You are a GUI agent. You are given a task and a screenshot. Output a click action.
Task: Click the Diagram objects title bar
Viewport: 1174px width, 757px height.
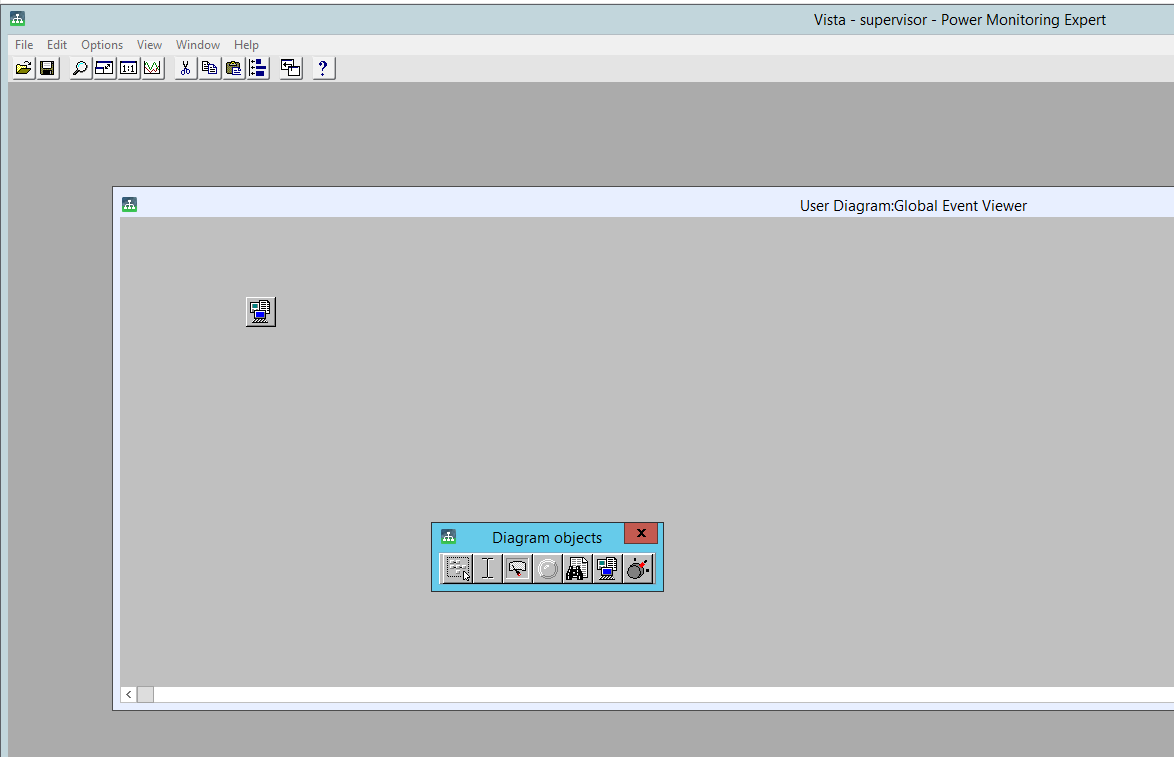pos(547,538)
